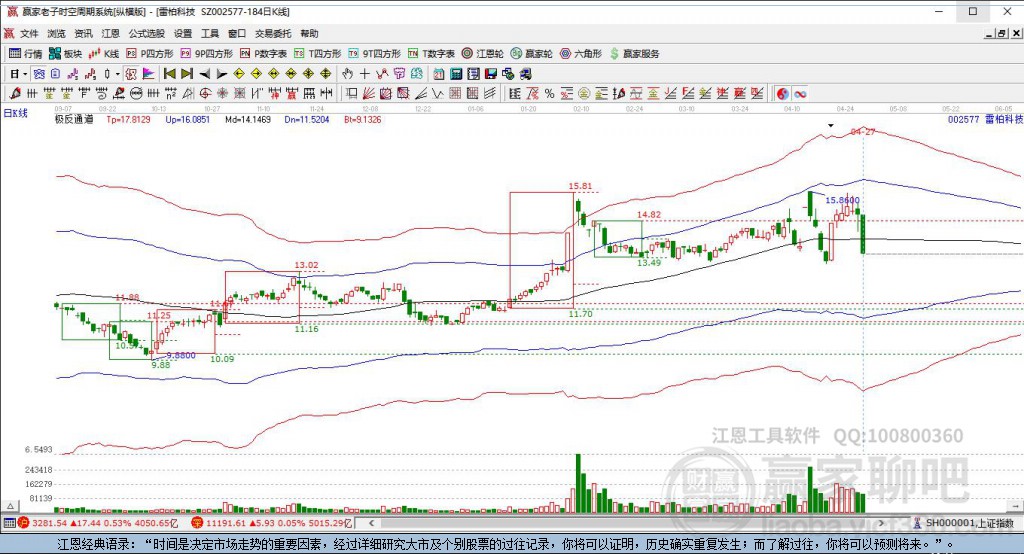Screen dimensions: 1024x554
Task: Expand the candlestick style dropdown arrow
Action: (118, 74)
